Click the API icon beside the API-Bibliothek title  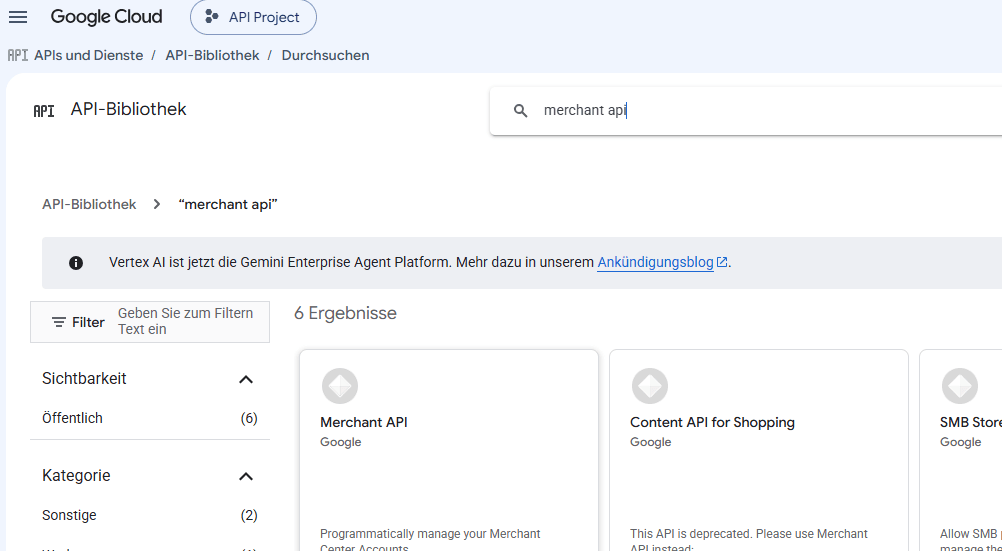tap(43, 111)
